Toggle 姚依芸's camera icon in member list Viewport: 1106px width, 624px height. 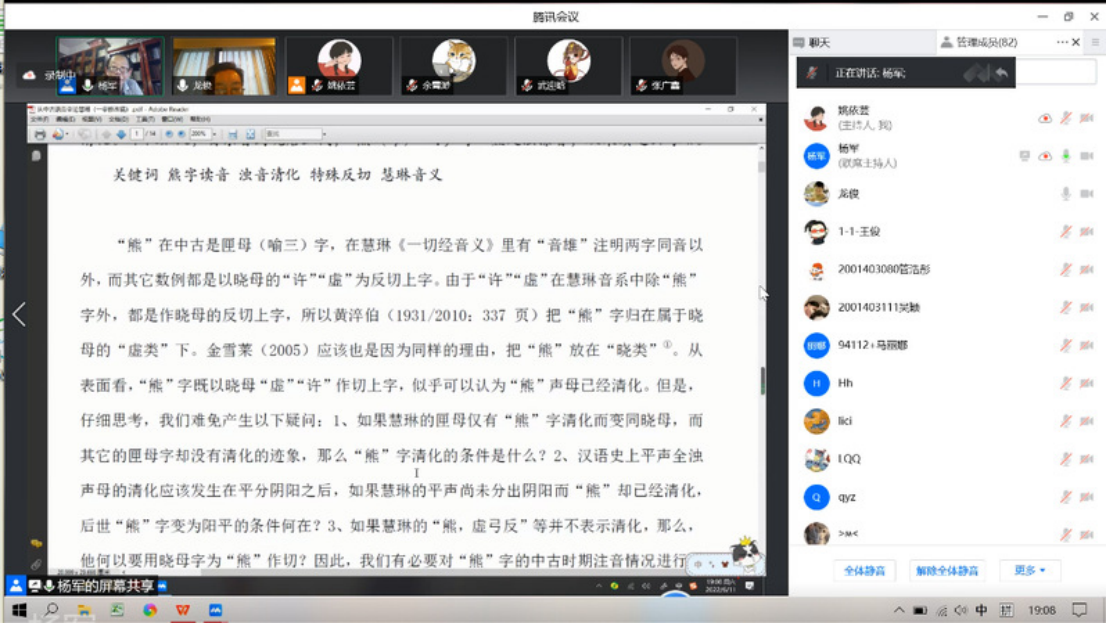click(1086, 118)
